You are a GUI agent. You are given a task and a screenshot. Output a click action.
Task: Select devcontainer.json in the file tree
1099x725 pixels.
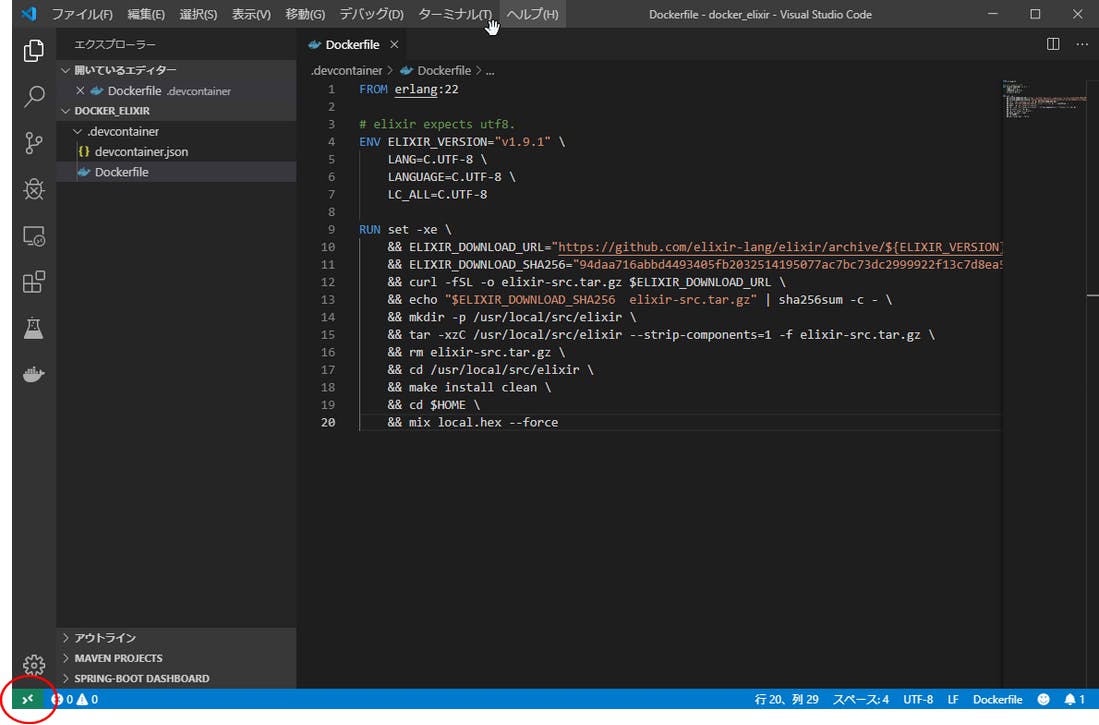click(x=141, y=152)
